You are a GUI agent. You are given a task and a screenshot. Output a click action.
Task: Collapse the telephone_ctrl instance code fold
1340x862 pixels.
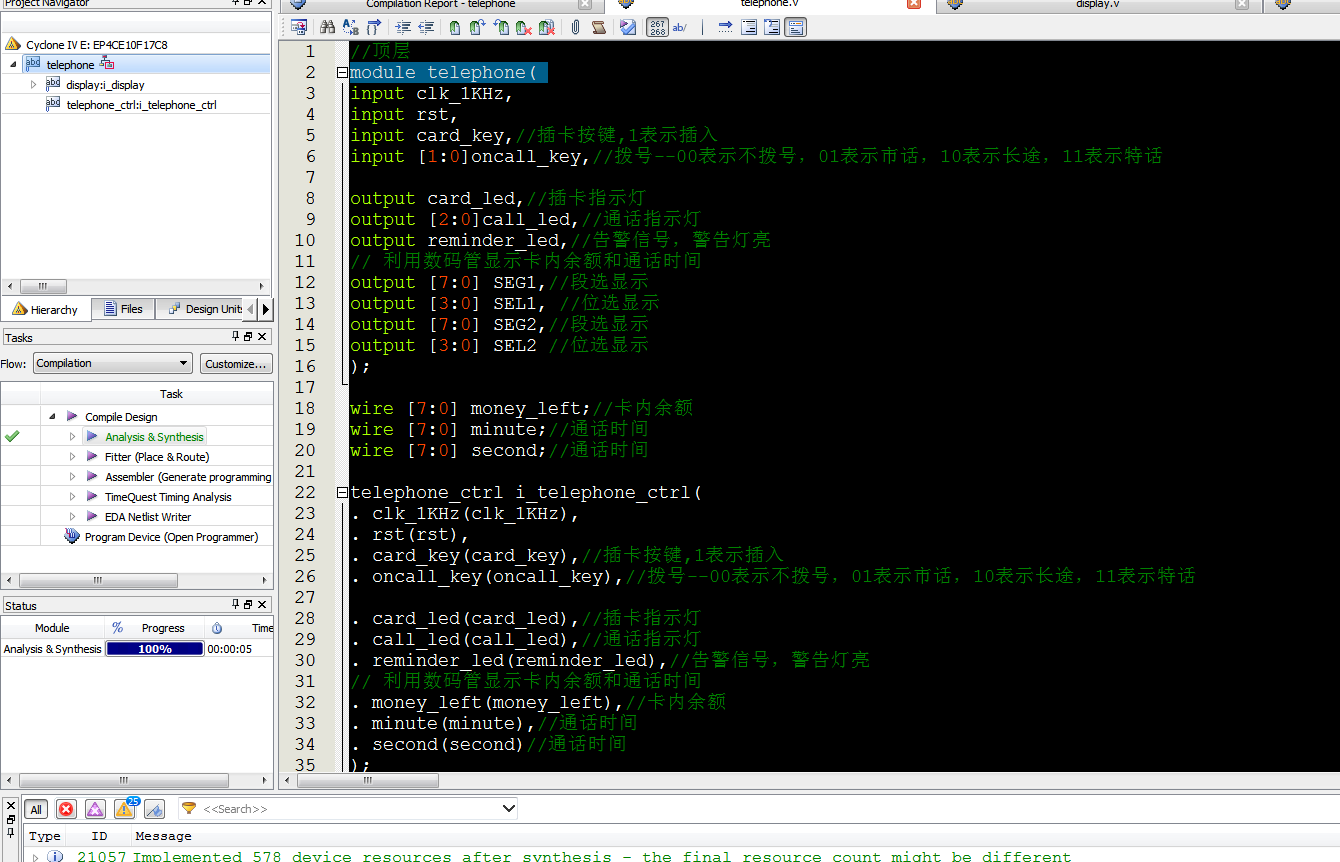(342, 492)
